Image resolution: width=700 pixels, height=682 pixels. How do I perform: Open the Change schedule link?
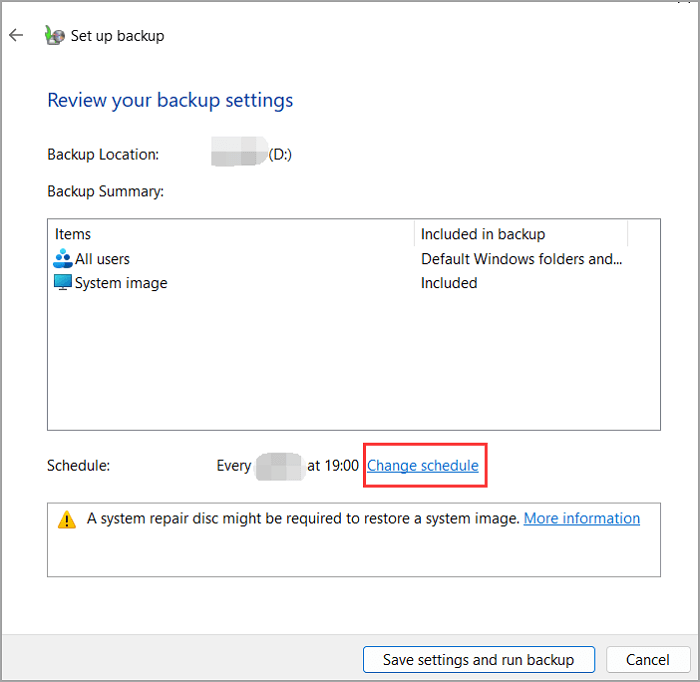click(x=422, y=466)
